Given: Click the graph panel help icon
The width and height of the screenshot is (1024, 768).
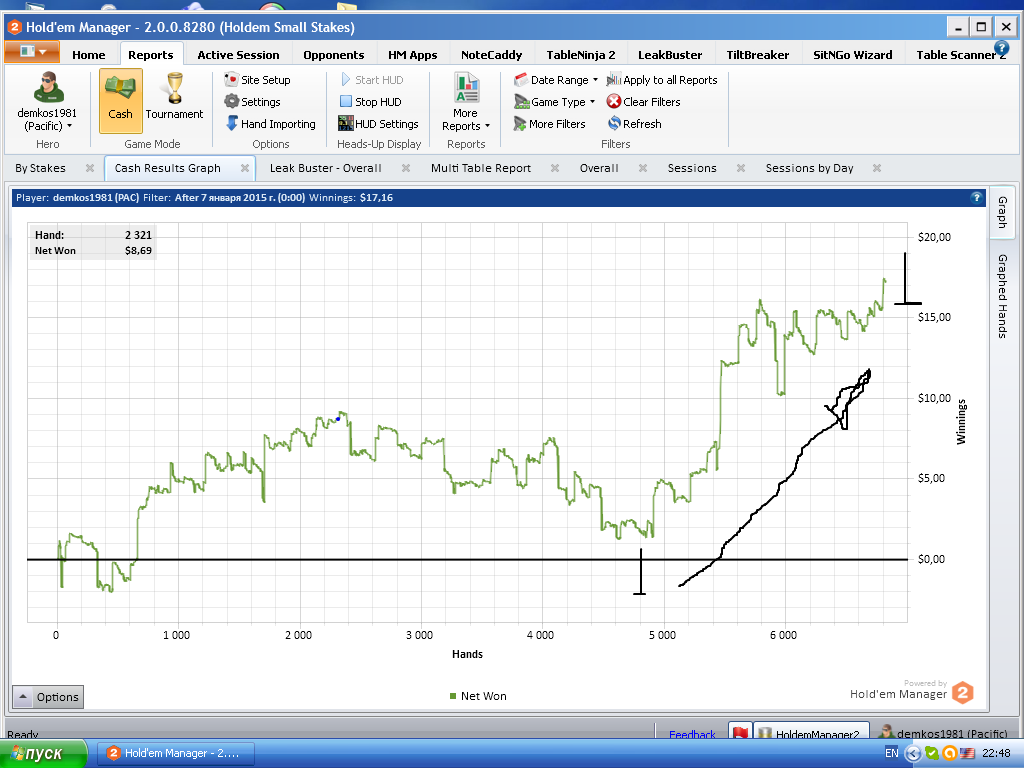Looking at the screenshot, I should (976, 197).
